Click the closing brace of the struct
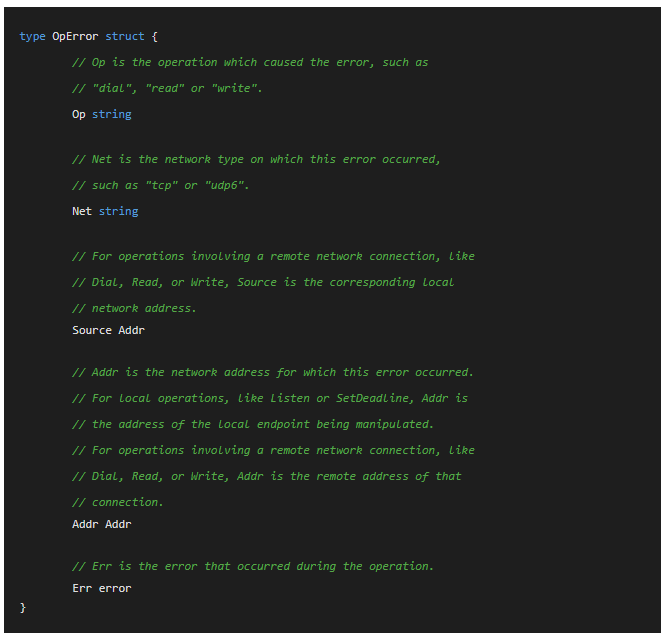 [23, 607]
